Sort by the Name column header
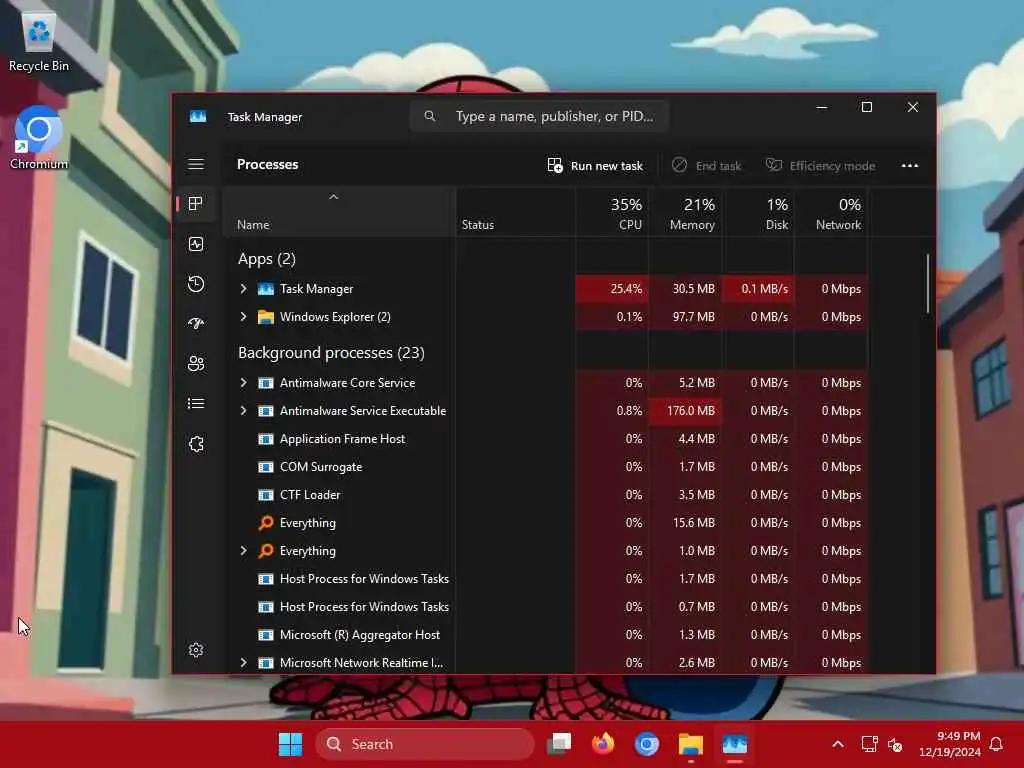The height and width of the screenshot is (768, 1024). click(x=339, y=213)
